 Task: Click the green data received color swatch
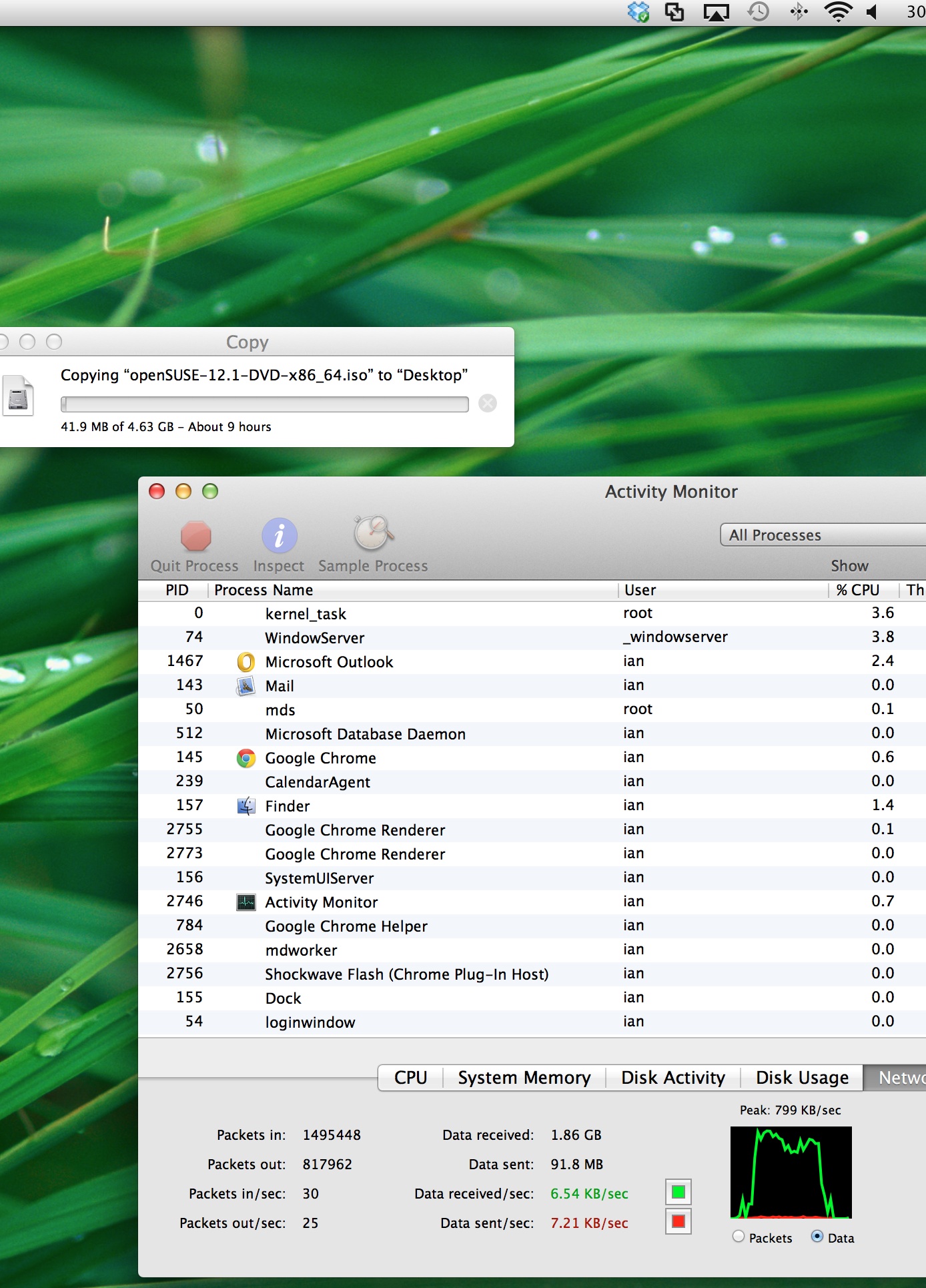click(678, 1193)
